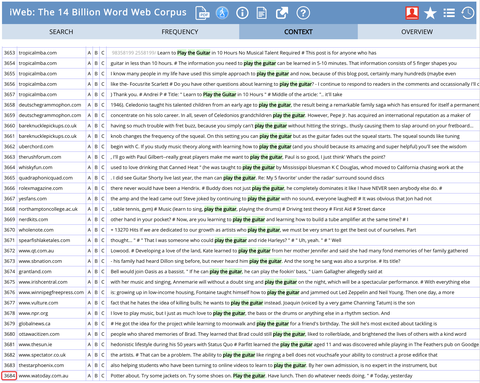Screen dimensions: 480x383
Task: Open the list view icon
Action: [449, 13]
